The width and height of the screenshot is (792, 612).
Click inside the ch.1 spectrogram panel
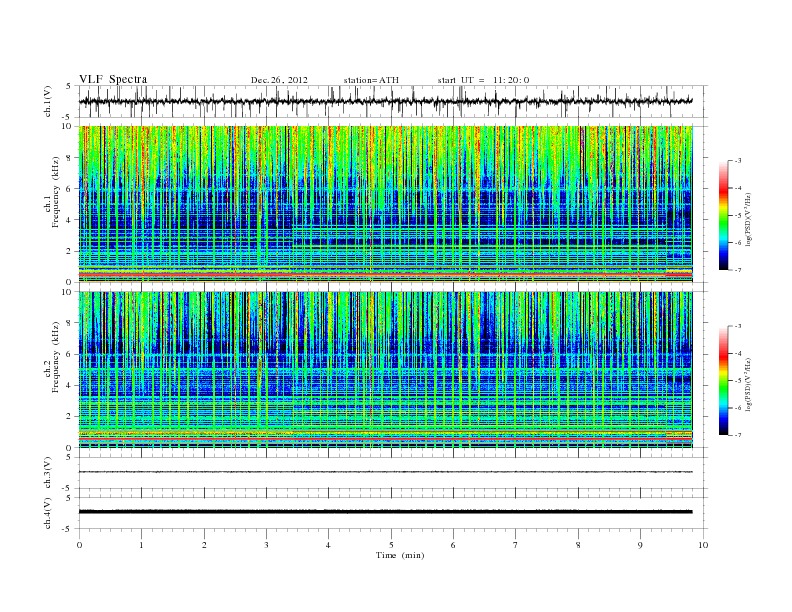click(385, 204)
